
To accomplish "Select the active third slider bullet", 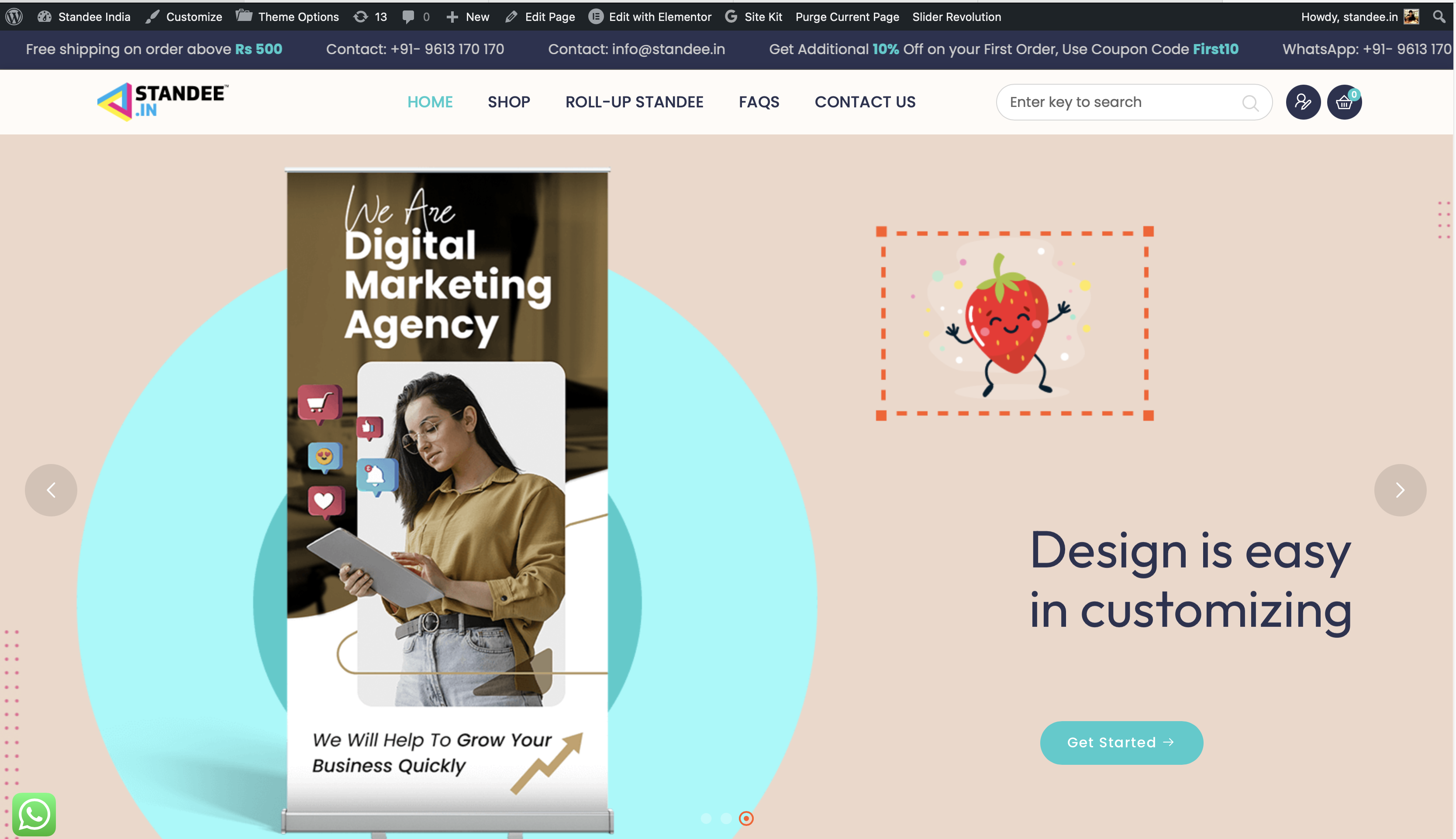I will click(746, 818).
